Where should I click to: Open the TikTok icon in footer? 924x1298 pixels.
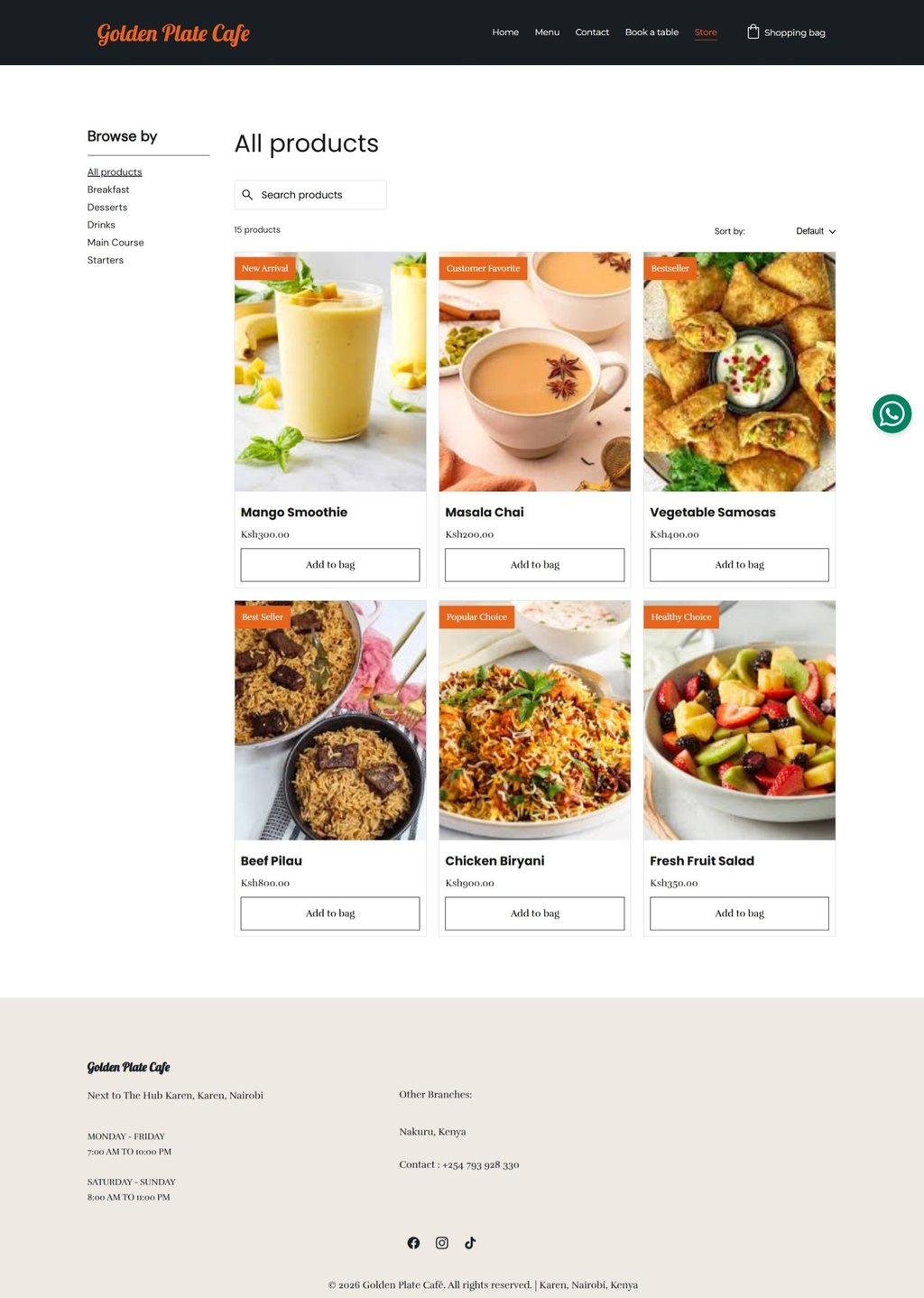470,1243
